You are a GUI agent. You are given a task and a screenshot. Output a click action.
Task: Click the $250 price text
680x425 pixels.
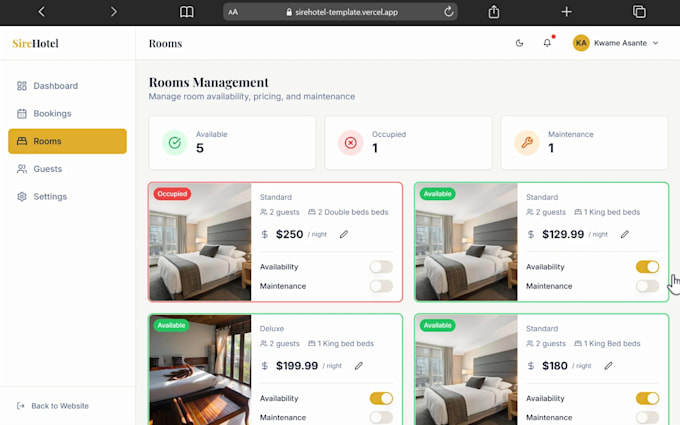[289, 234]
